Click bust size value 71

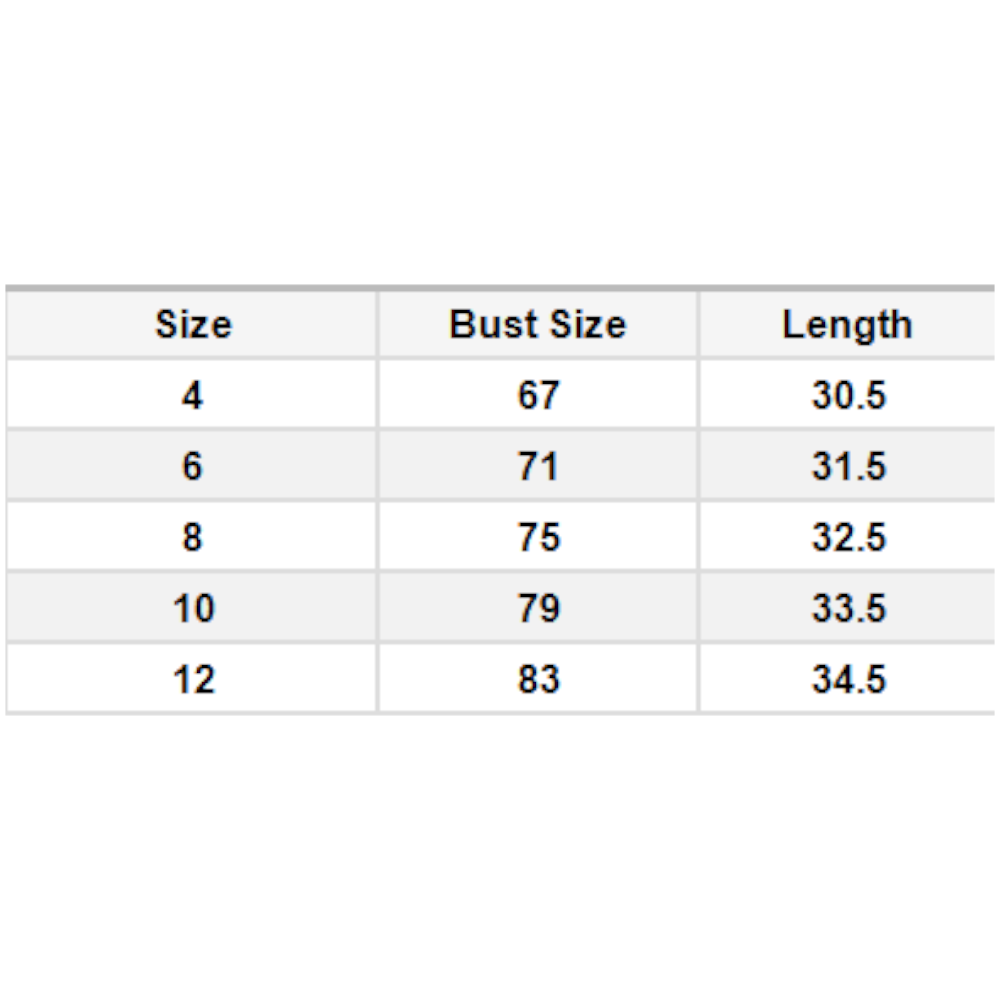538,466
